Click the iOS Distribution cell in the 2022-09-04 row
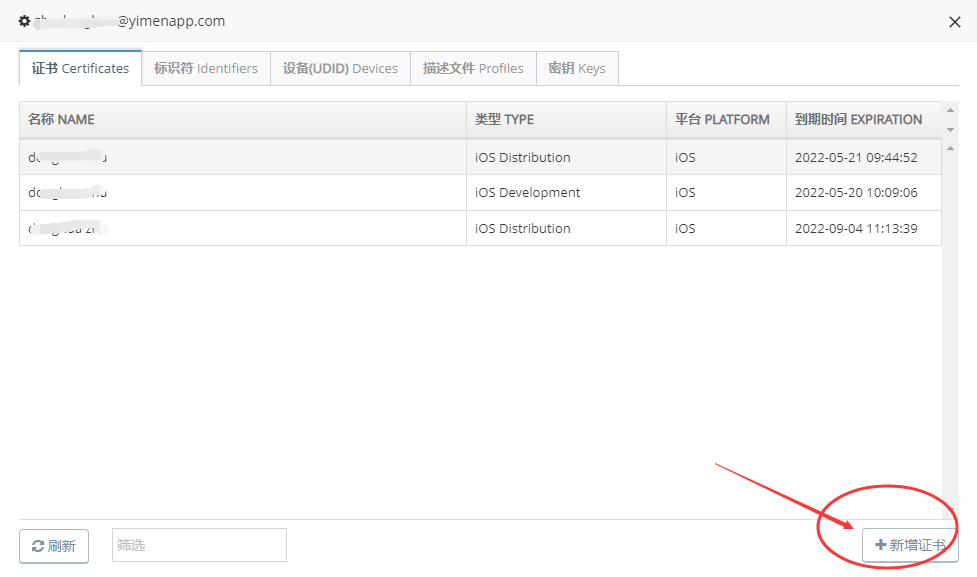This screenshot has width=977, height=577. pyautogui.click(x=566, y=228)
